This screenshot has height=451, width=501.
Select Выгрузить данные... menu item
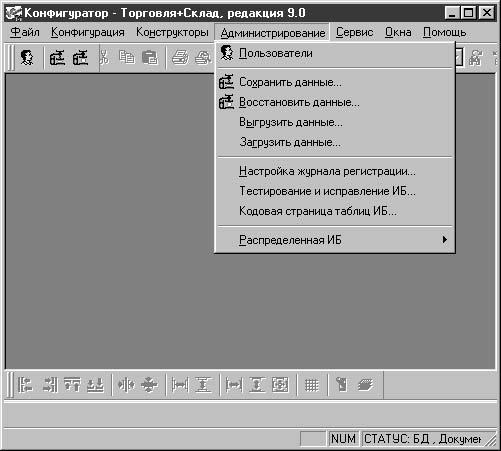[335, 122]
